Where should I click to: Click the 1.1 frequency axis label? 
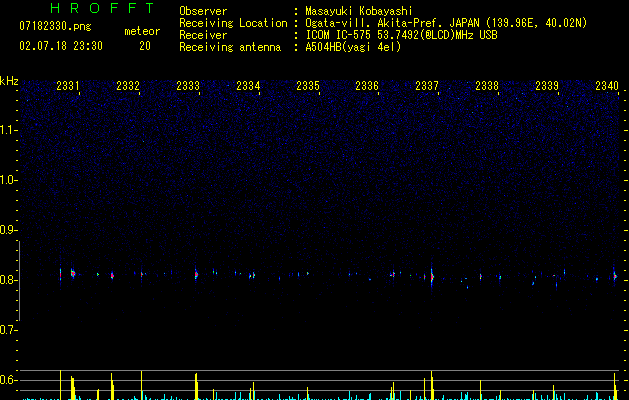click(8, 130)
